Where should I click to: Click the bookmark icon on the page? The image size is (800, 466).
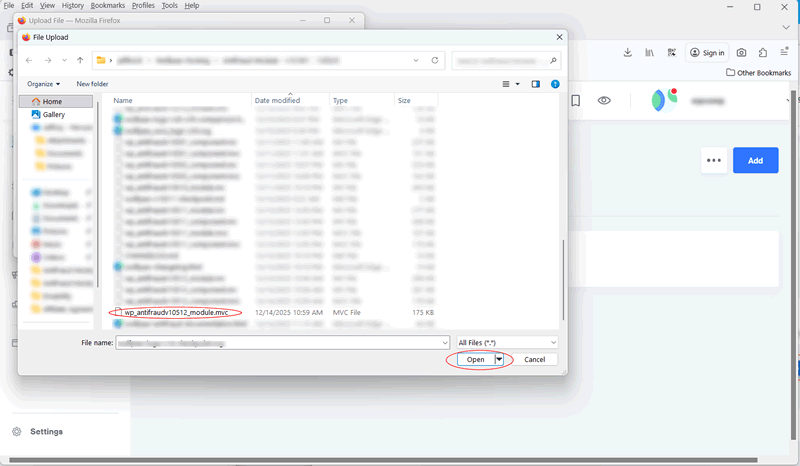[576, 101]
